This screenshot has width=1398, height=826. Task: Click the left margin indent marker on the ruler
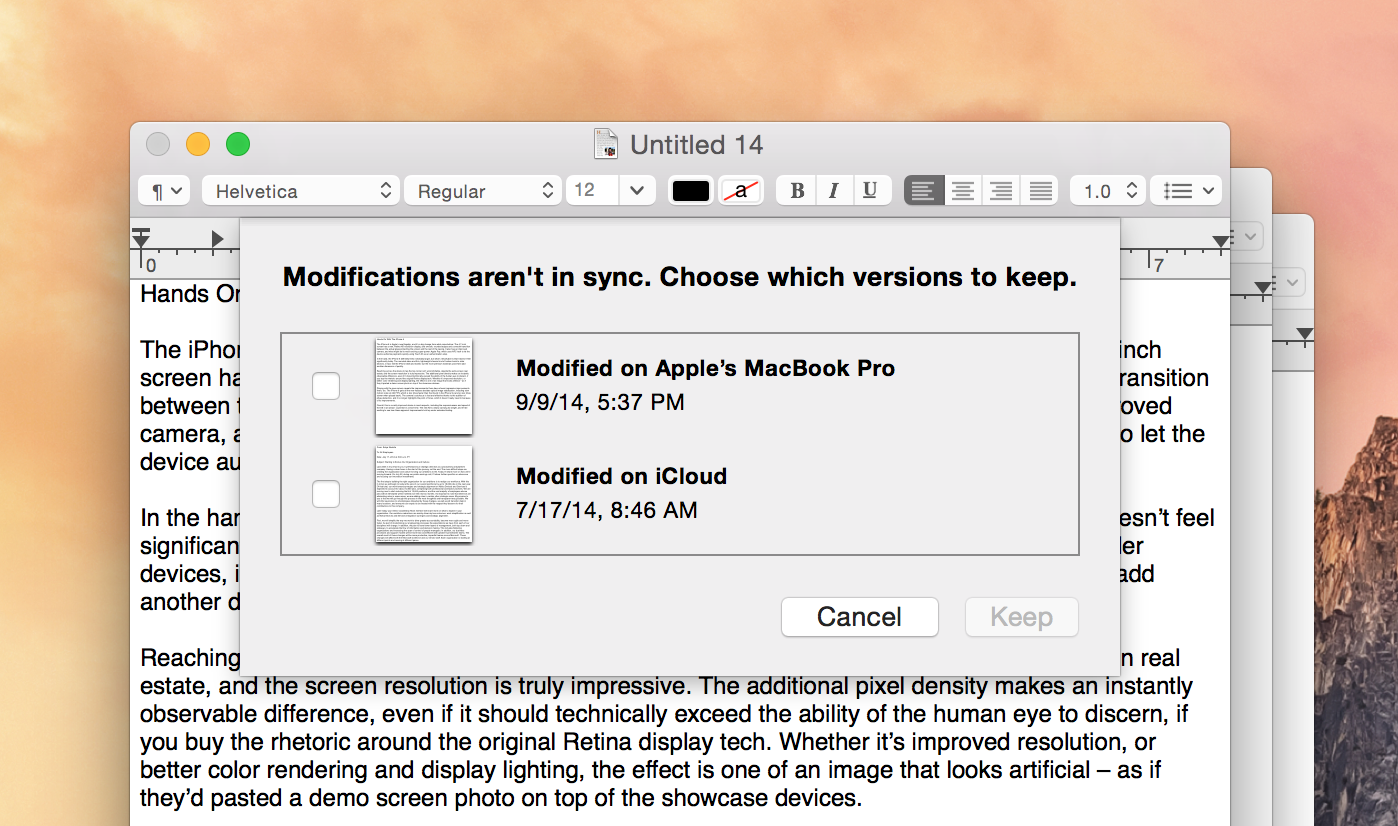click(141, 238)
